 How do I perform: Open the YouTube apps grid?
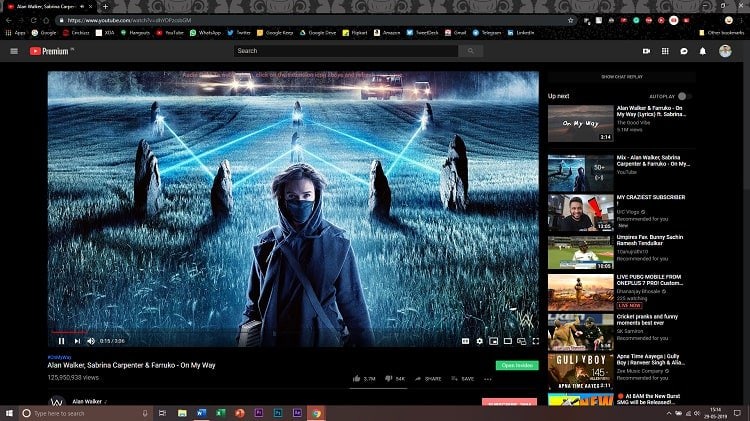tap(665, 51)
